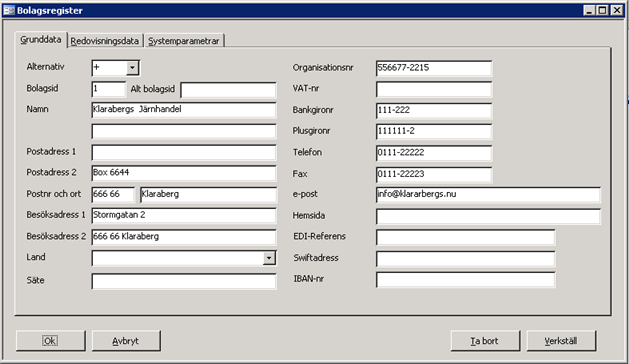The image size is (629, 364).
Task: Click the Swiftadress input field
Action: click(466, 259)
